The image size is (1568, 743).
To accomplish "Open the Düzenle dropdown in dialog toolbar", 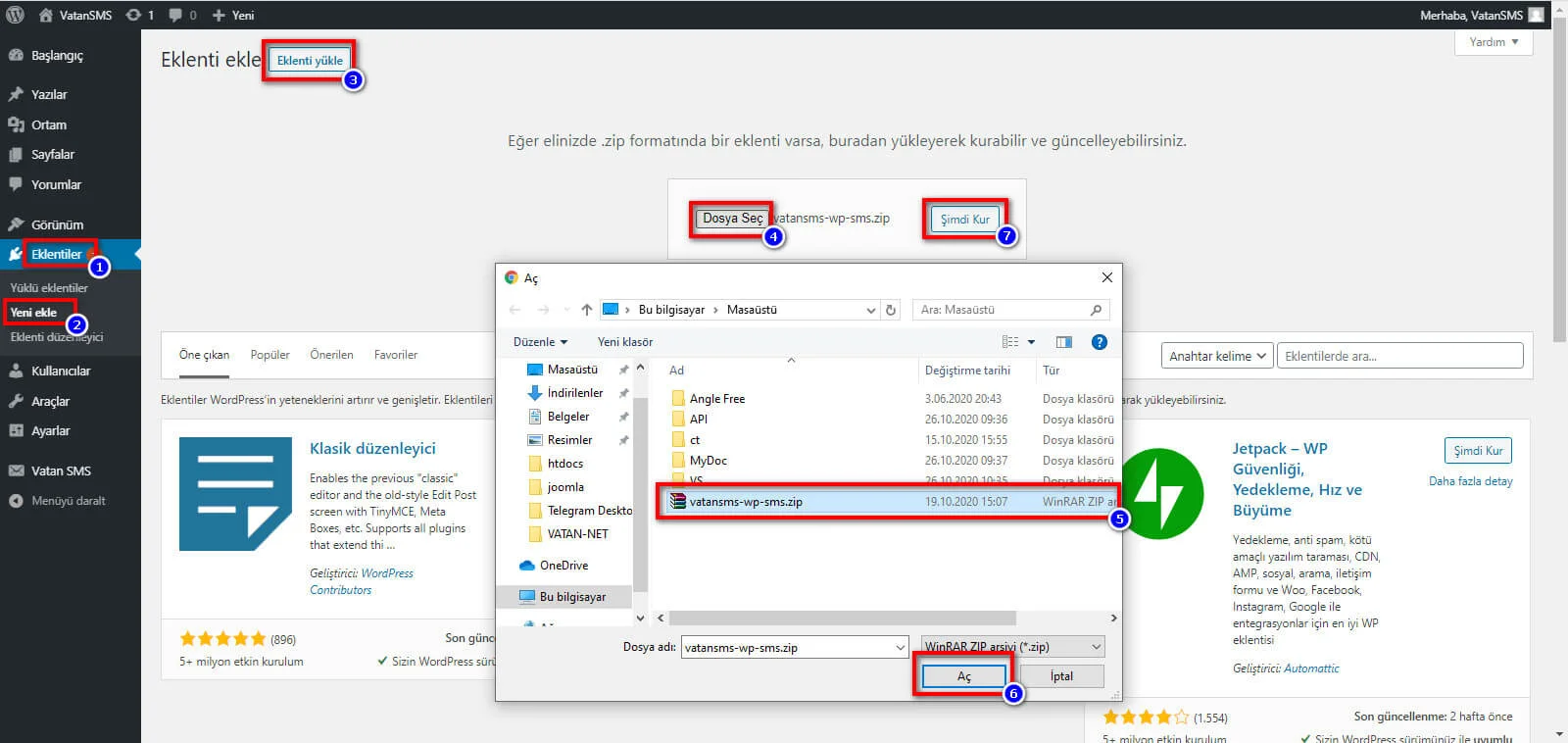I will (x=540, y=342).
